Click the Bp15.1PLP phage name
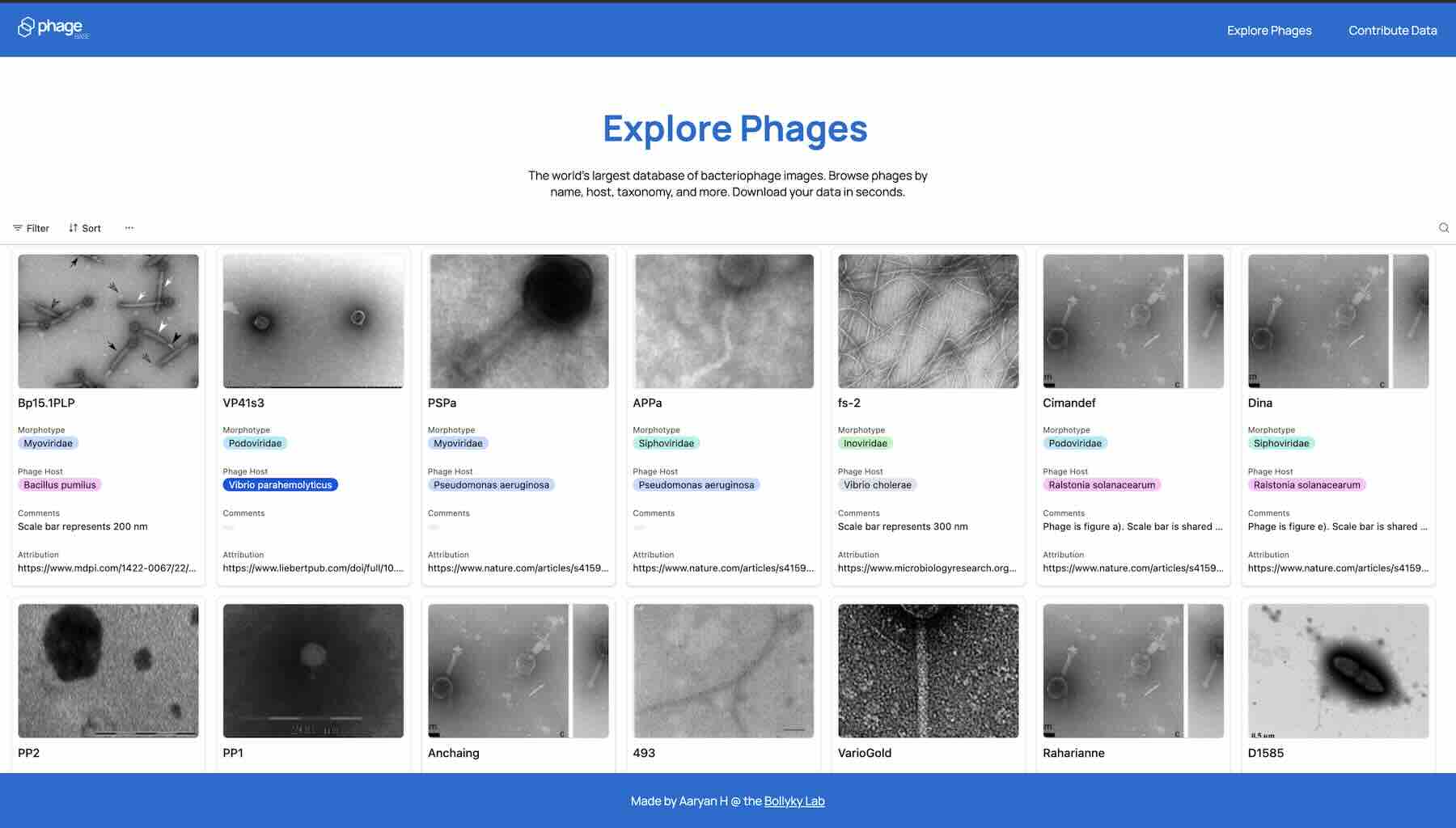The image size is (1456, 828). tap(46, 403)
